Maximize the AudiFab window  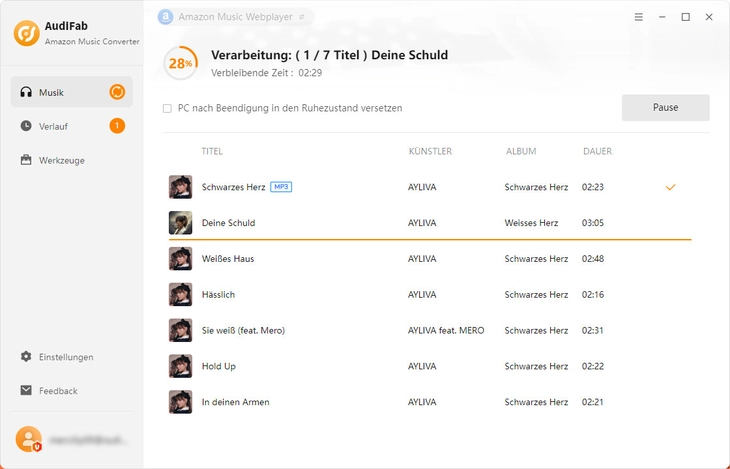(686, 17)
